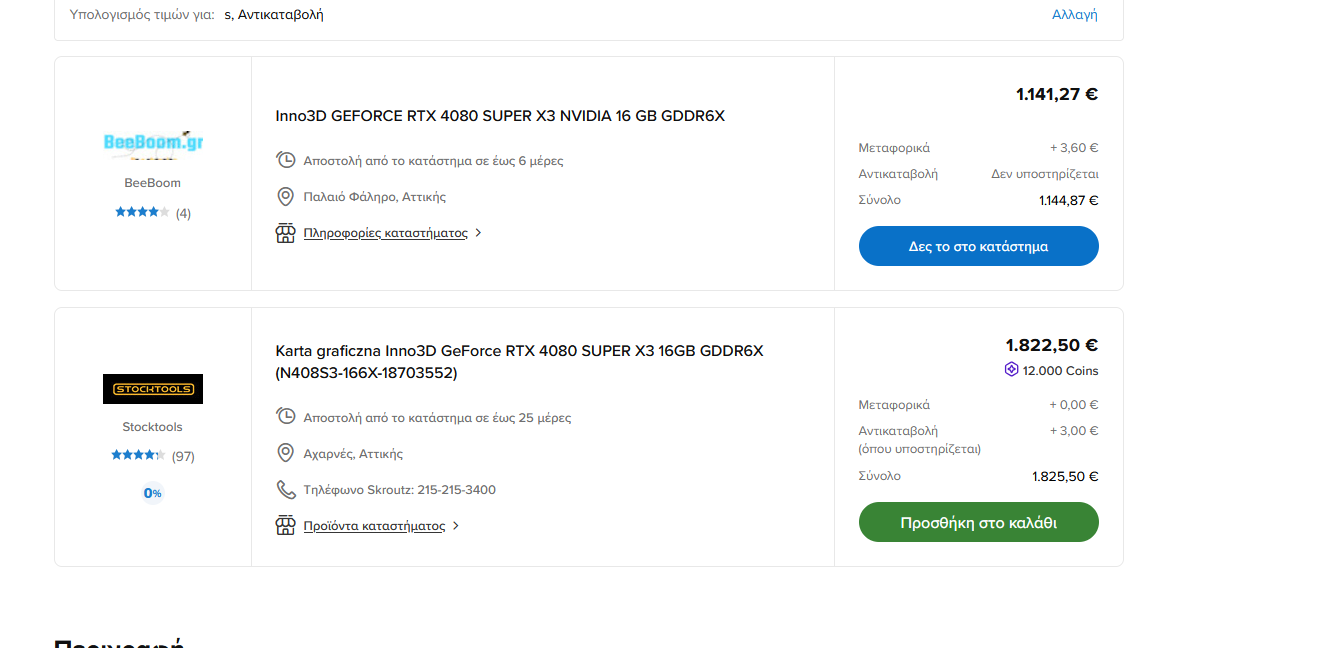Screen dimensions: 1335x648
Task: Click the Δες το στο κατάστημα button
Action: point(979,246)
